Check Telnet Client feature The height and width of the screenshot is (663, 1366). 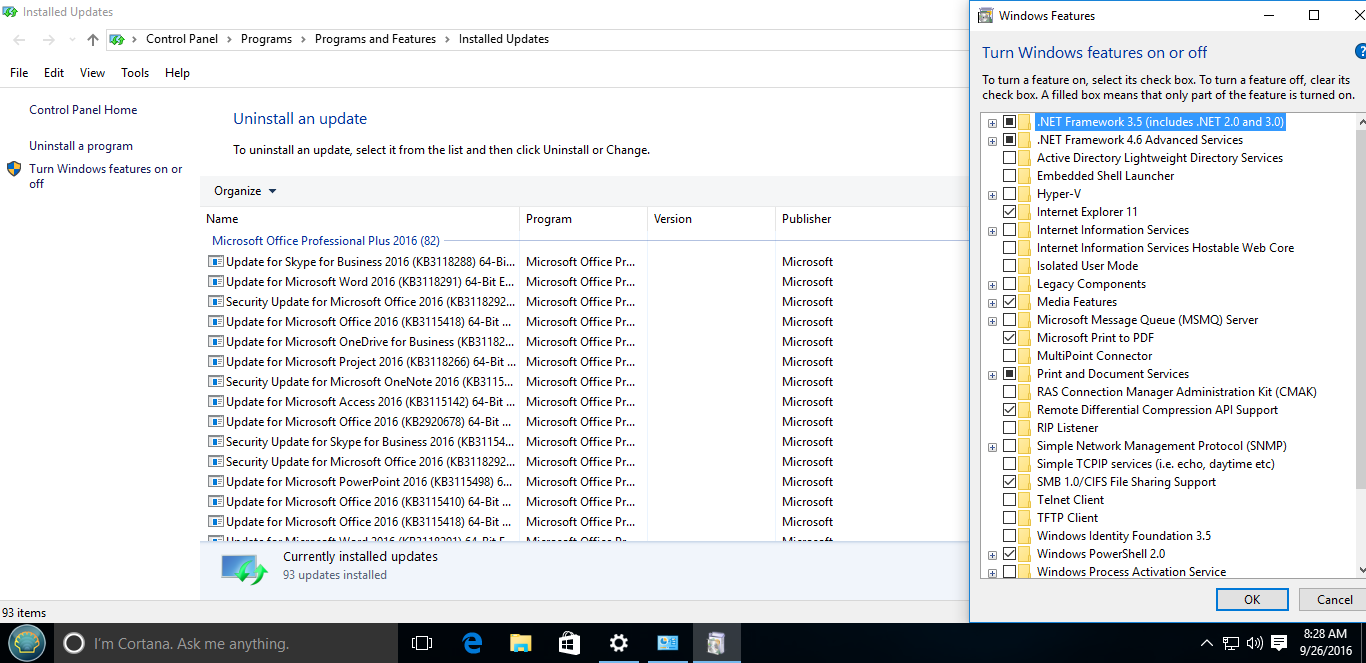pyautogui.click(x=1009, y=500)
